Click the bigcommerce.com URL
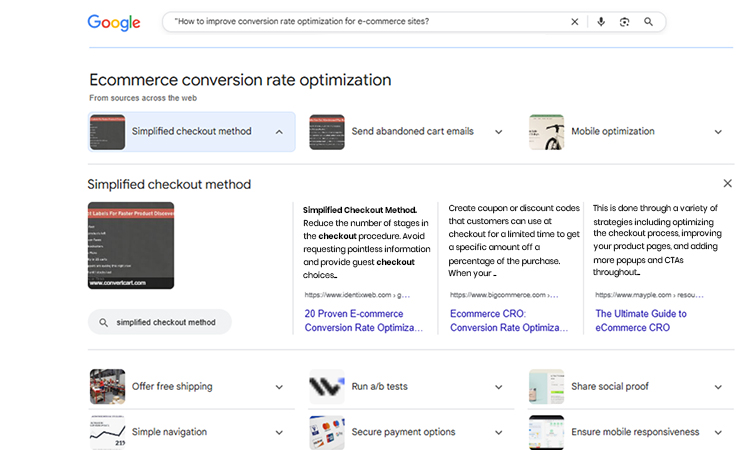 (504, 295)
